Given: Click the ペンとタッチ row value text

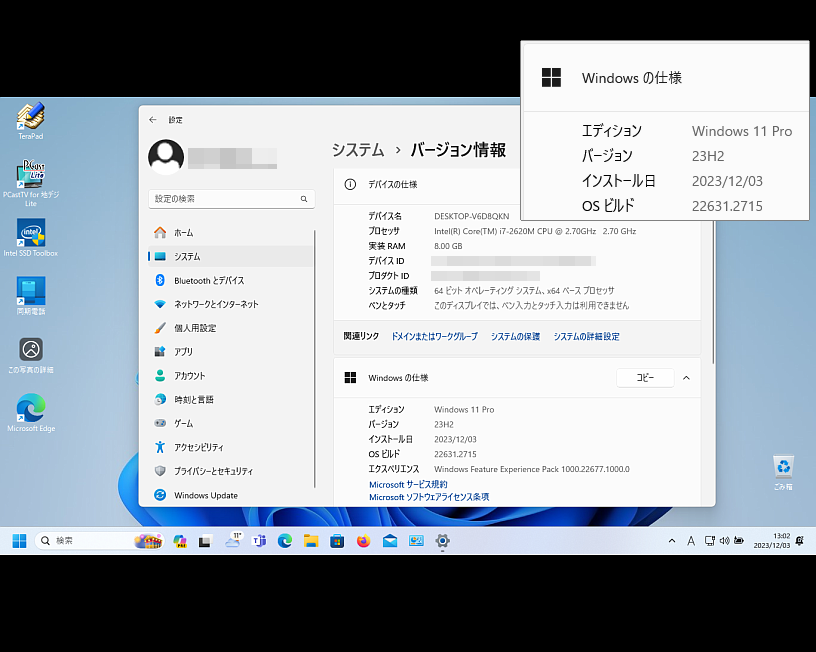Looking at the screenshot, I should click(x=531, y=305).
